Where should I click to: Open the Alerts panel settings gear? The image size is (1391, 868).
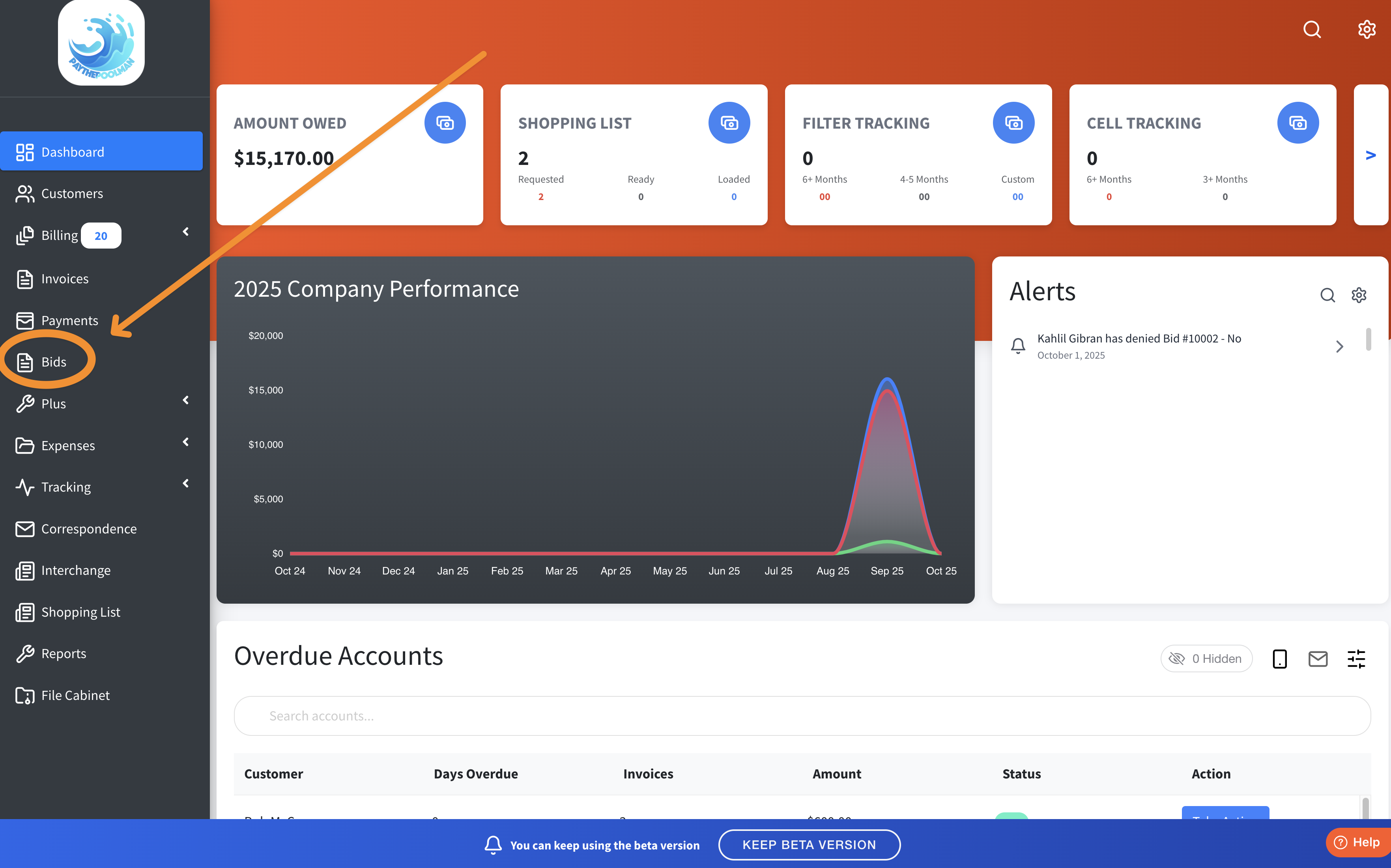tap(1358, 295)
